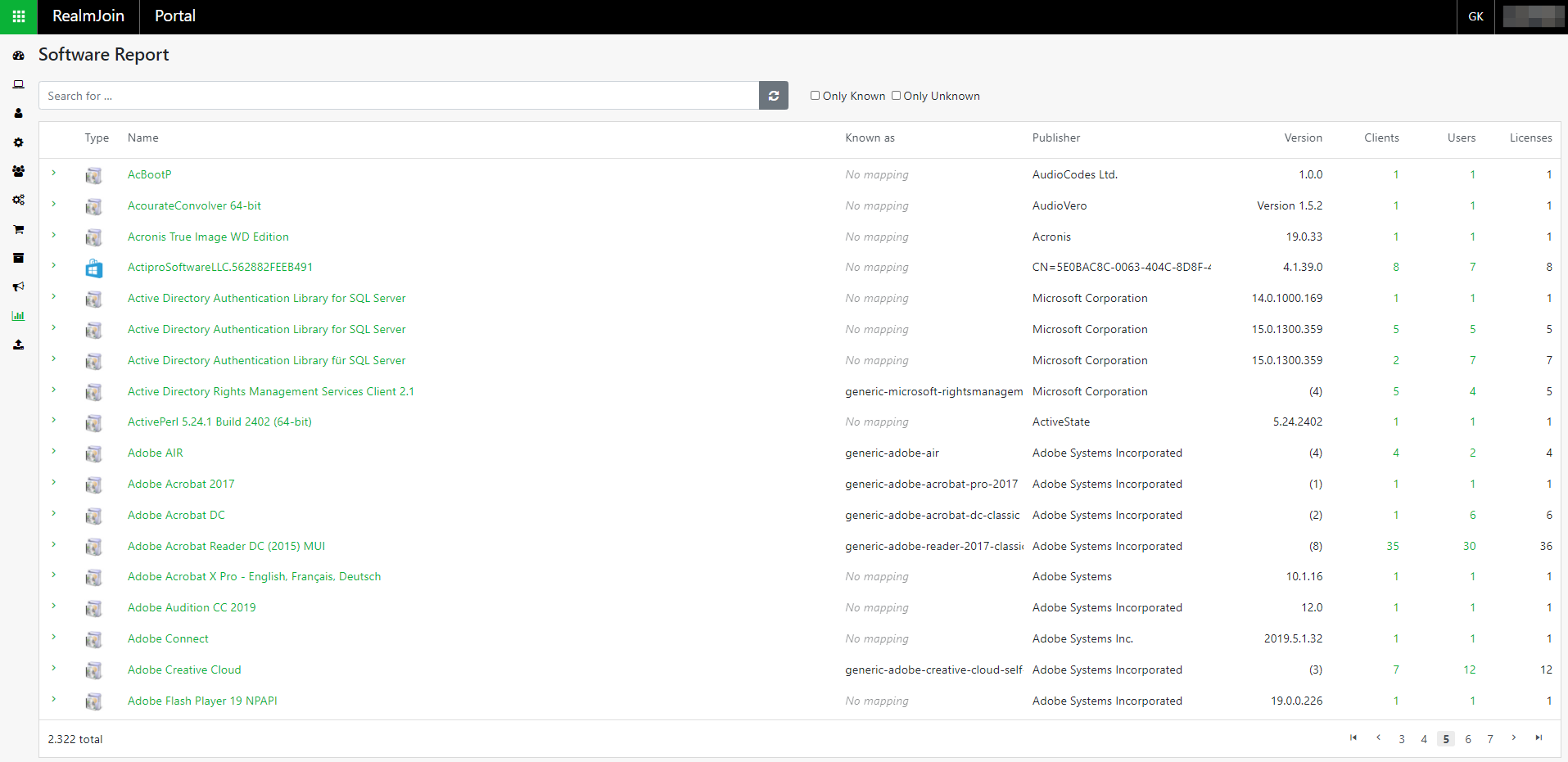Open the Acronis True Image WD Edition link
1568x762 pixels.
pyautogui.click(x=208, y=237)
